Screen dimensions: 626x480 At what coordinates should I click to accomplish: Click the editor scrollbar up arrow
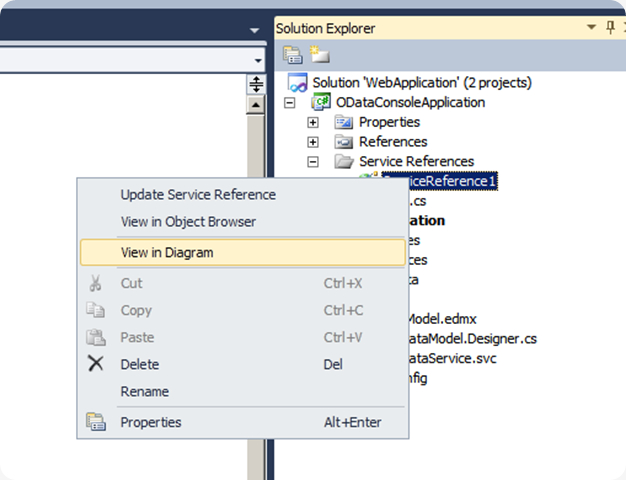point(256,105)
